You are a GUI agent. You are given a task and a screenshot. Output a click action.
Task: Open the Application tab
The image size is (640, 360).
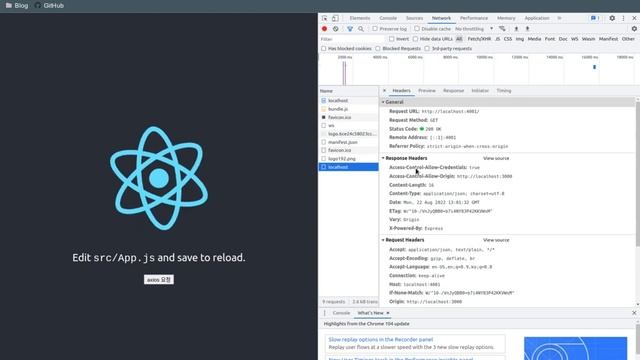point(537,18)
